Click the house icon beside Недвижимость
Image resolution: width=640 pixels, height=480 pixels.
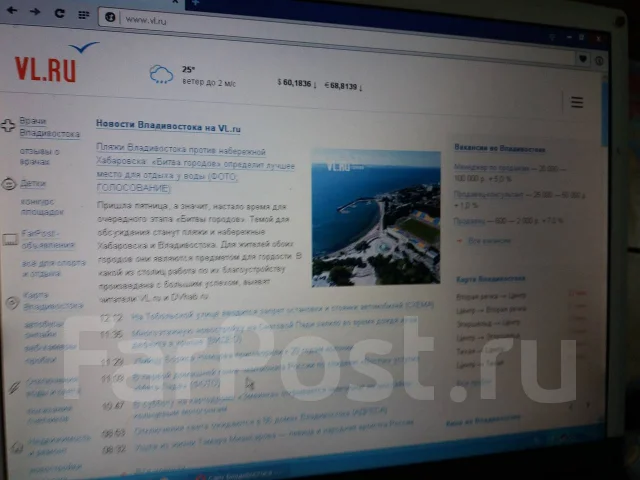pyautogui.click(x=17, y=447)
